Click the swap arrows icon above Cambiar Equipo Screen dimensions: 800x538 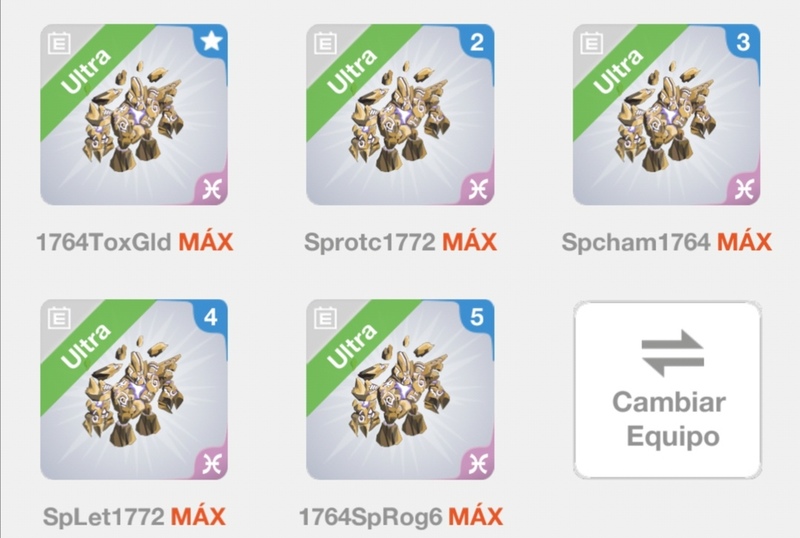click(672, 353)
